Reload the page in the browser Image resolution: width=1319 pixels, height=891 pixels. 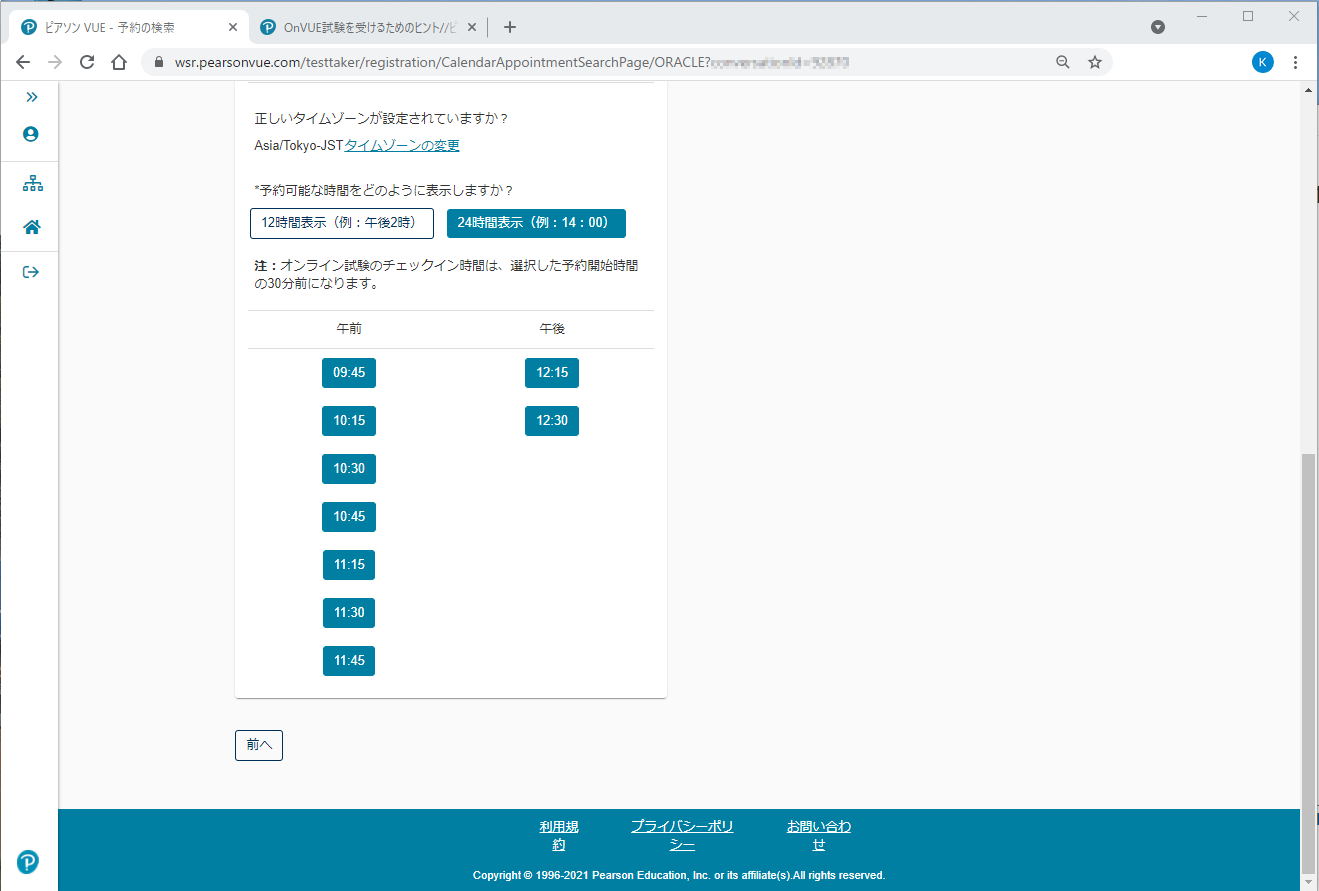click(x=87, y=62)
